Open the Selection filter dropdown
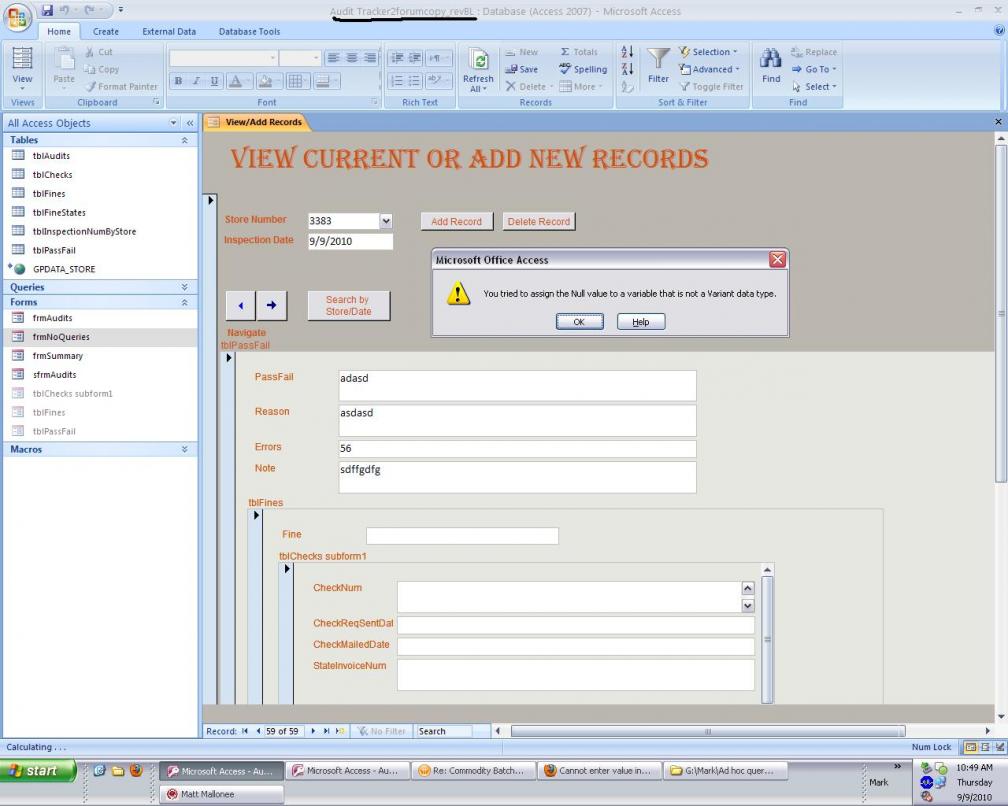The image size is (1008, 806). [x=708, y=52]
